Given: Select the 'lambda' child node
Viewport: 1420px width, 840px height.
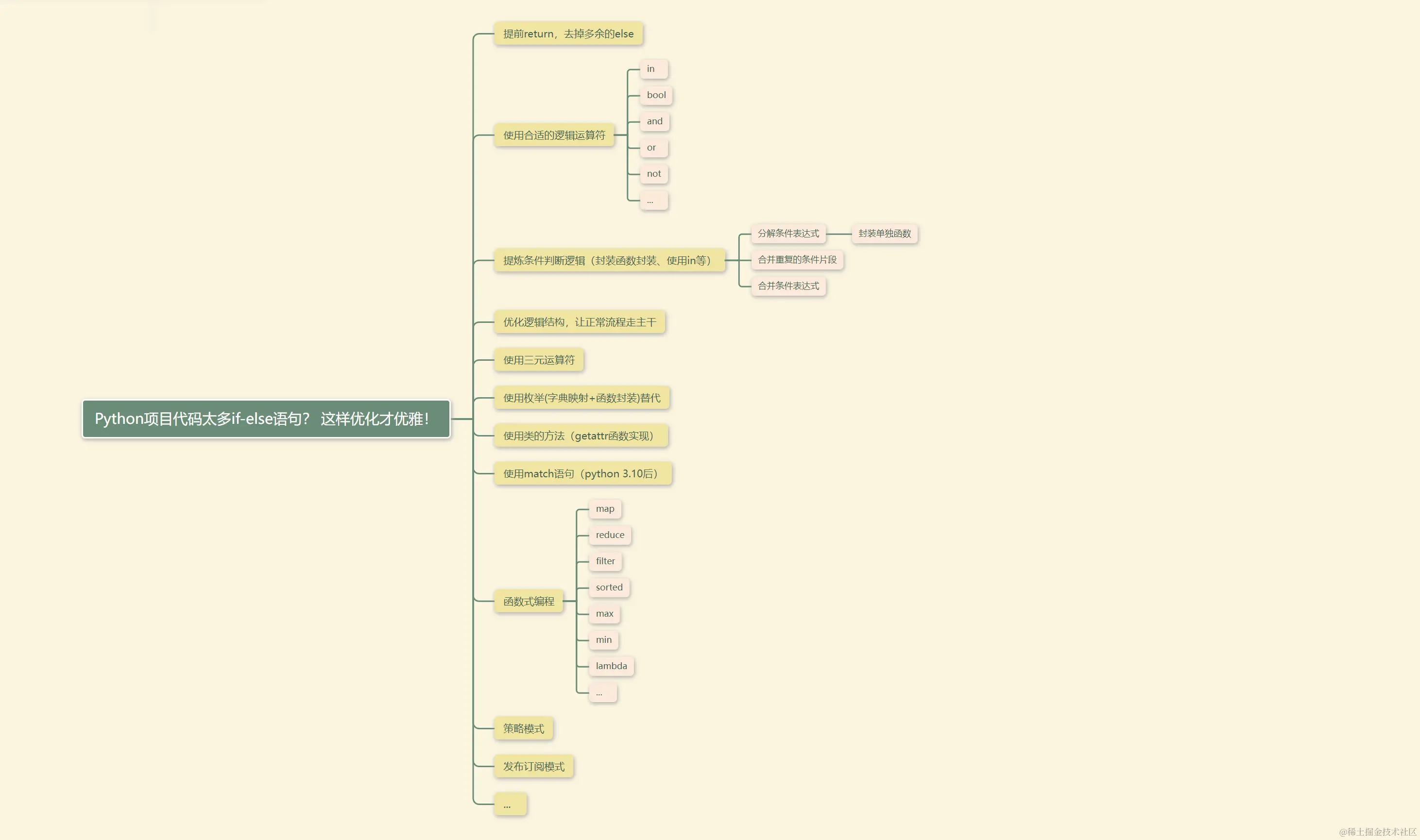Looking at the screenshot, I should [611, 666].
